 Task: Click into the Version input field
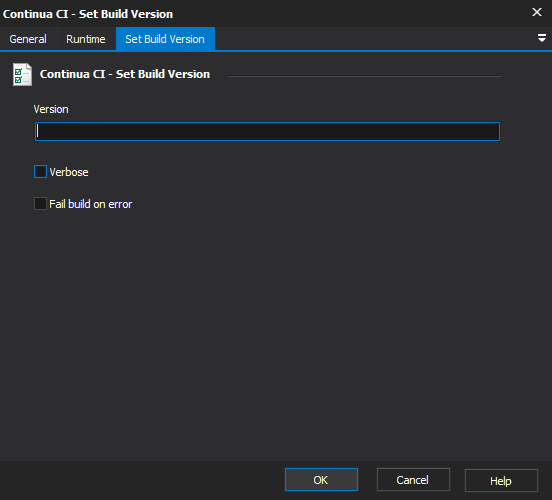coord(267,132)
